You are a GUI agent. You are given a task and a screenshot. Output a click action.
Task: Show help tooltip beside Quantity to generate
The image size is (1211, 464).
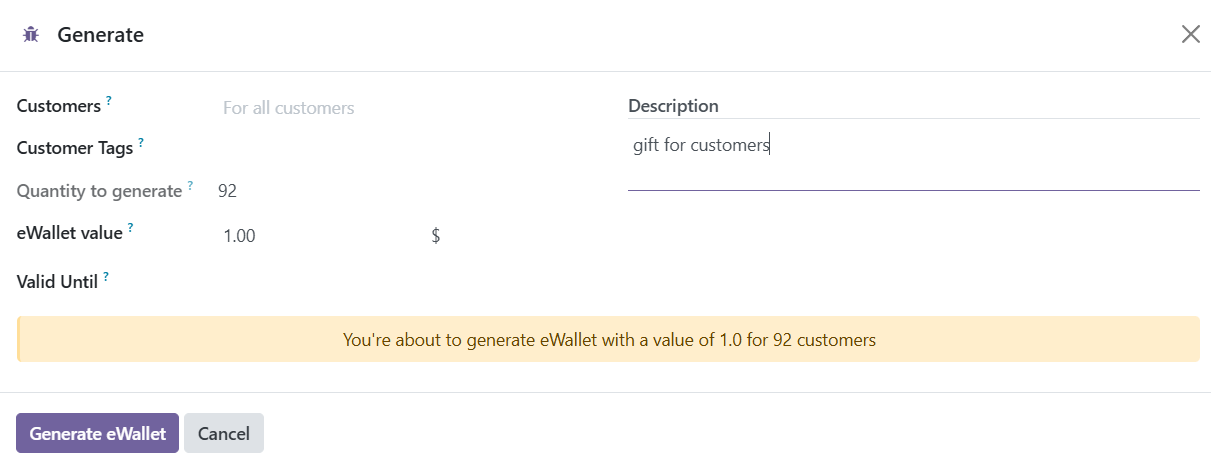pyautogui.click(x=190, y=185)
